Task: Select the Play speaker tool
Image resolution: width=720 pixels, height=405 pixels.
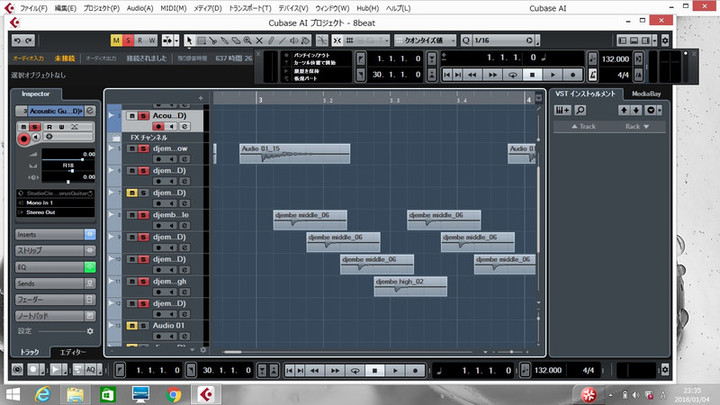Action: (294, 40)
